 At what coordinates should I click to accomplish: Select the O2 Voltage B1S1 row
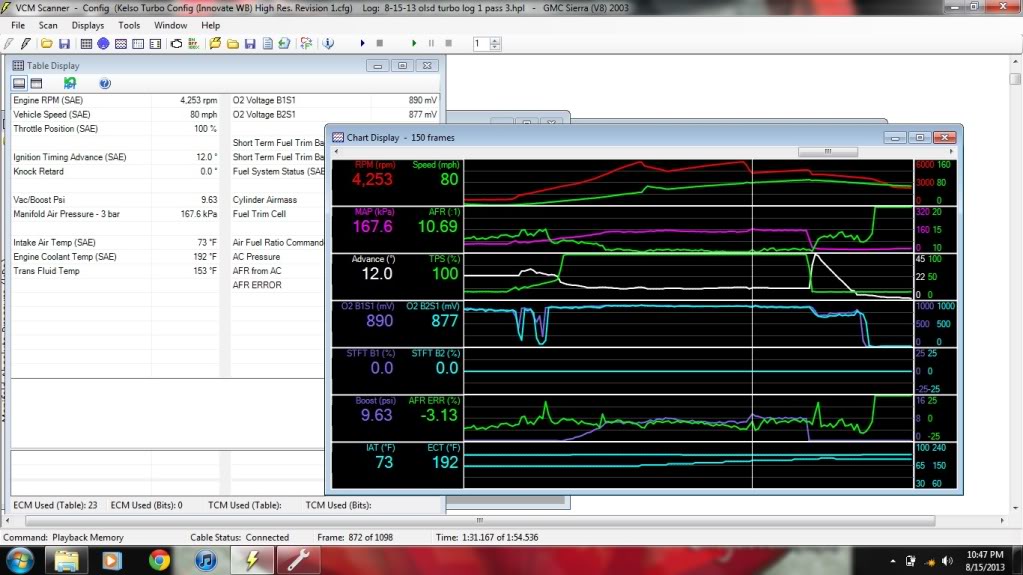tap(335, 101)
